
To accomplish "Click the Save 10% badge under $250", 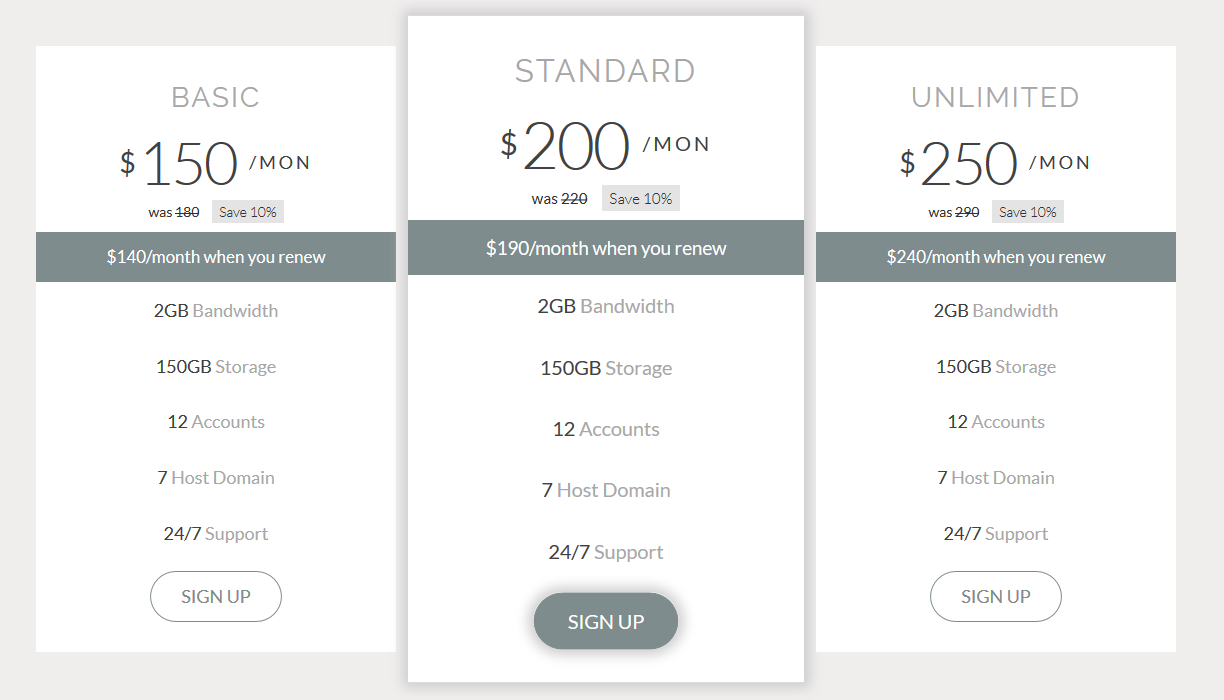I will pyautogui.click(x=1028, y=212).
